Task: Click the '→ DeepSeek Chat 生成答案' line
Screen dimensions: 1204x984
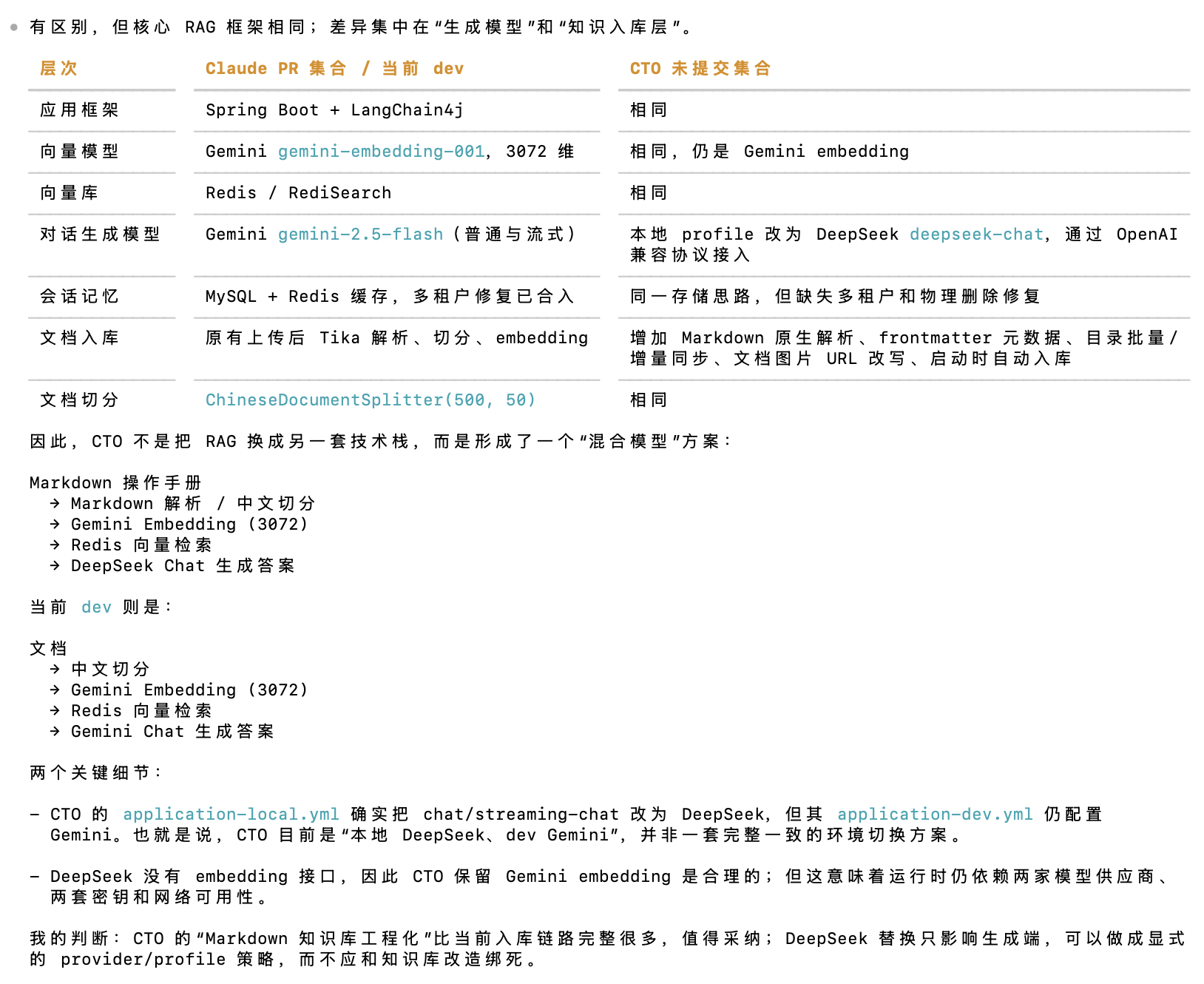Action: pyautogui.click(x=172, y=566)
